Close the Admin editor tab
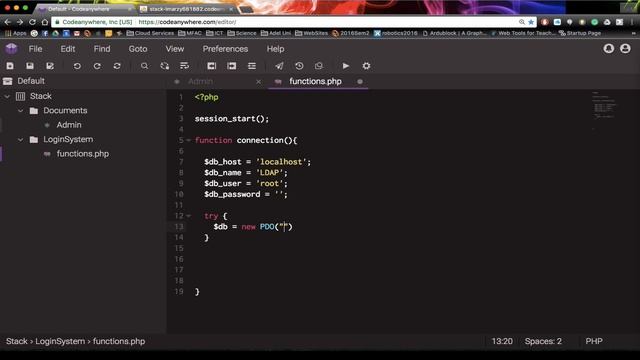Viewport: 640px width, 360px height. (x=258, y=82)
